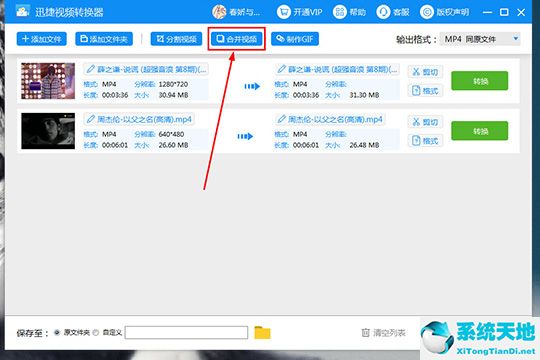Click the source size value 30.94 MB
The height and width of the screenshot is (360, 540).
click(x=173, y=95)
